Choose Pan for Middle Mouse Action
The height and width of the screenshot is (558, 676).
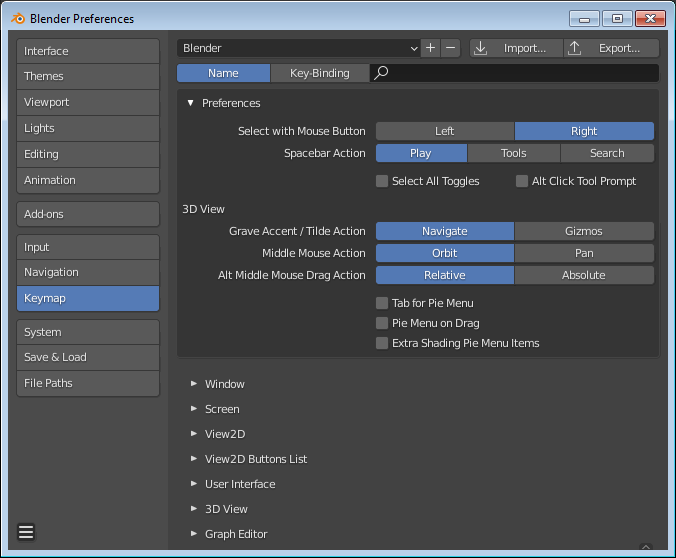click(x=584, y=253)
